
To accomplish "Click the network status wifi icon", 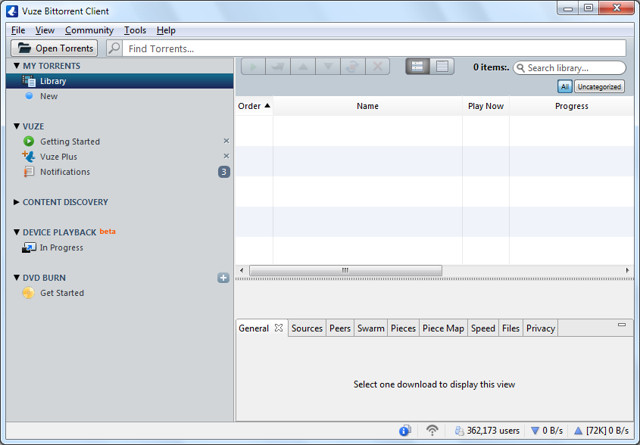I will pyautogui.click(x=432, y=431).
